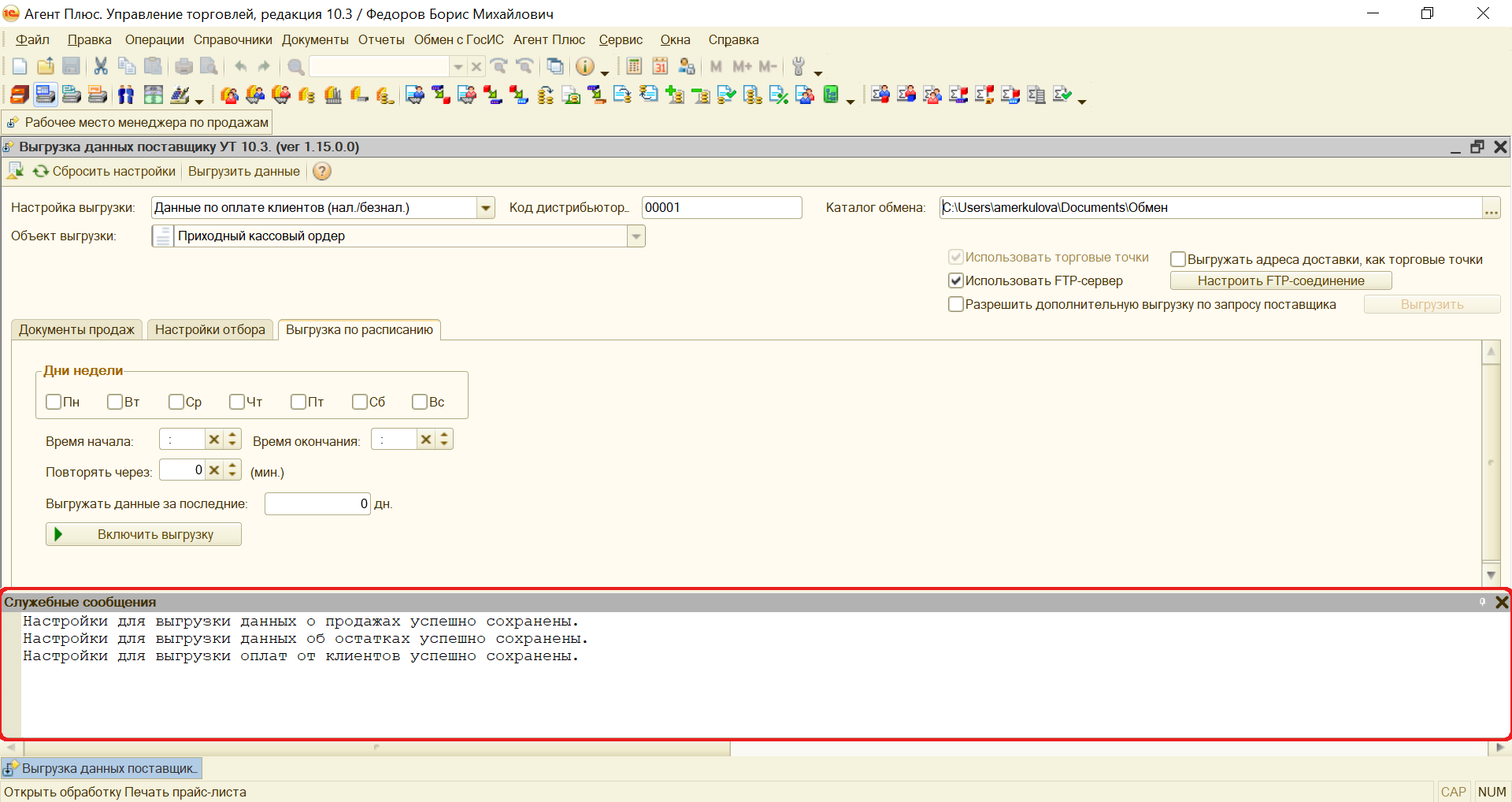Uncheck Использовать FTP-сервер checkbox
The width and height of the screenshot is (1512, 802).
pyautogui.click(x=956, y=280)
